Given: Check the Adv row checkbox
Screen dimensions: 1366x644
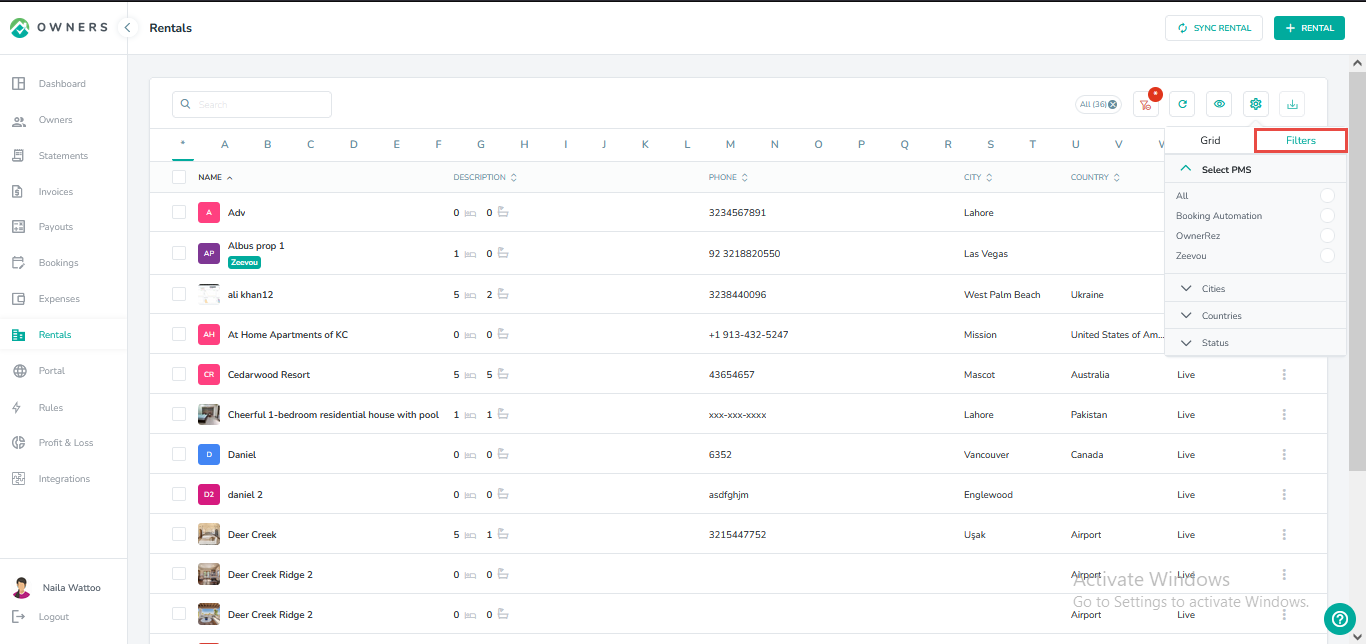Looking at the screenshot, I should 179,212.
